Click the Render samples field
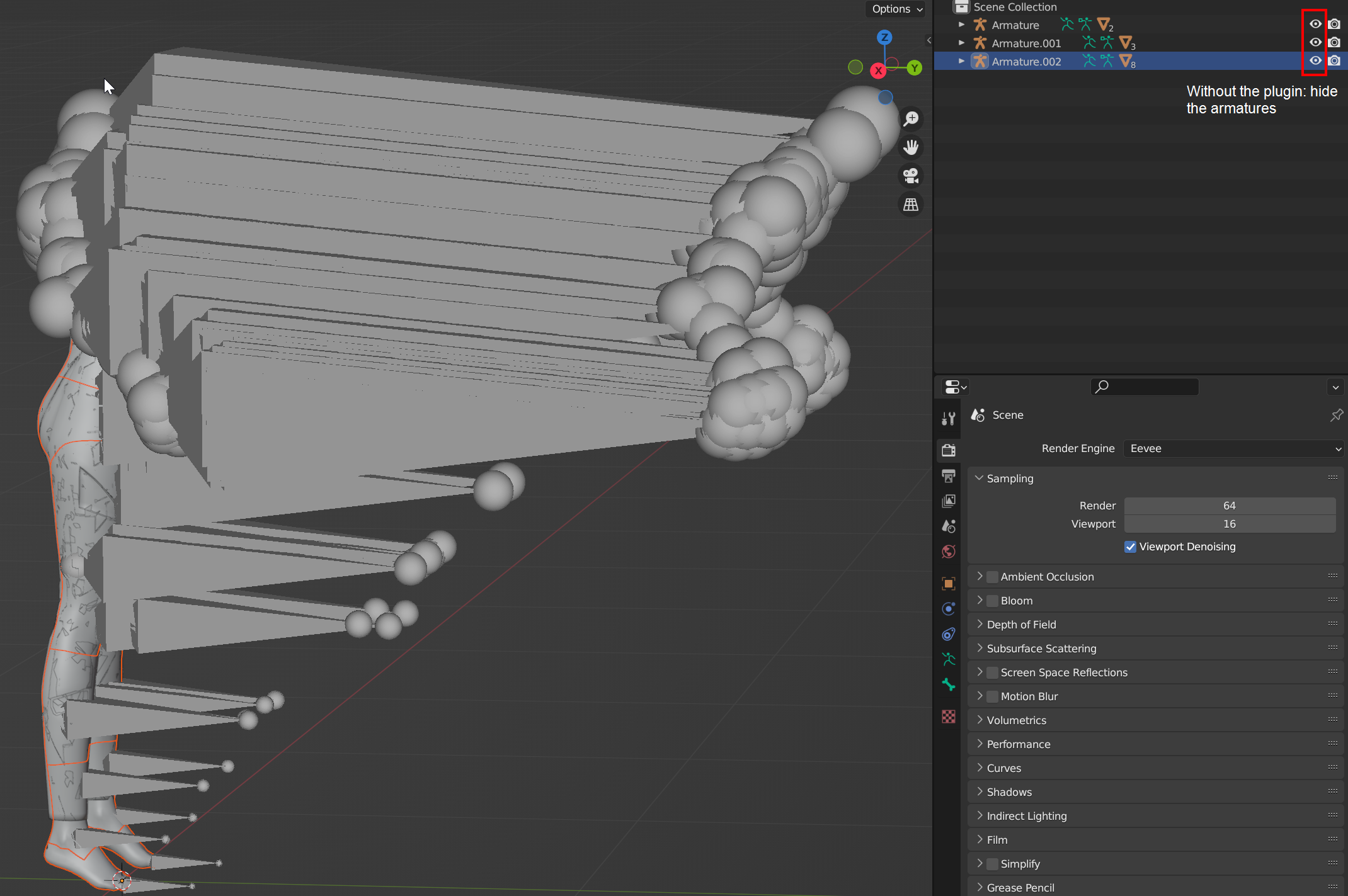 (1229, 506)
